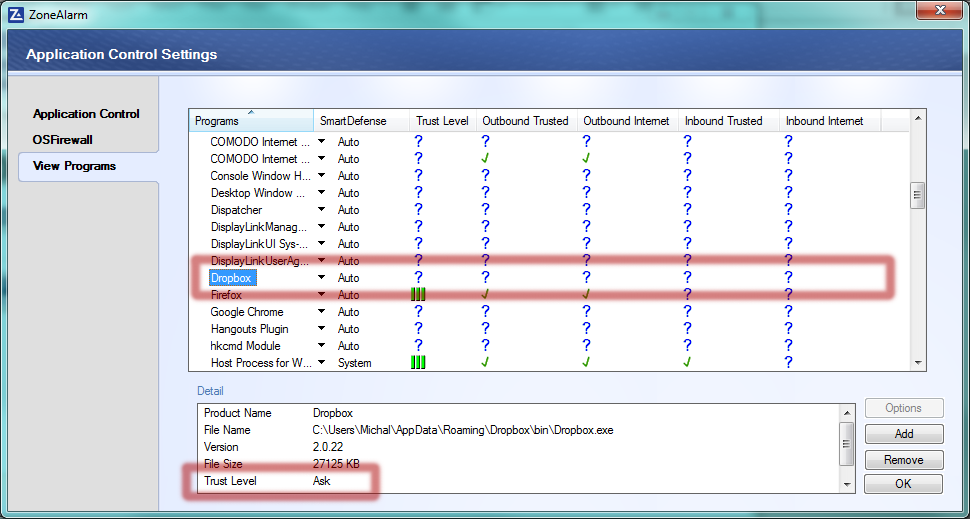The width and height of the screenshot is (970, 519).
Task: Click the programs list scroll-down arrow
Action: [917, 362]
